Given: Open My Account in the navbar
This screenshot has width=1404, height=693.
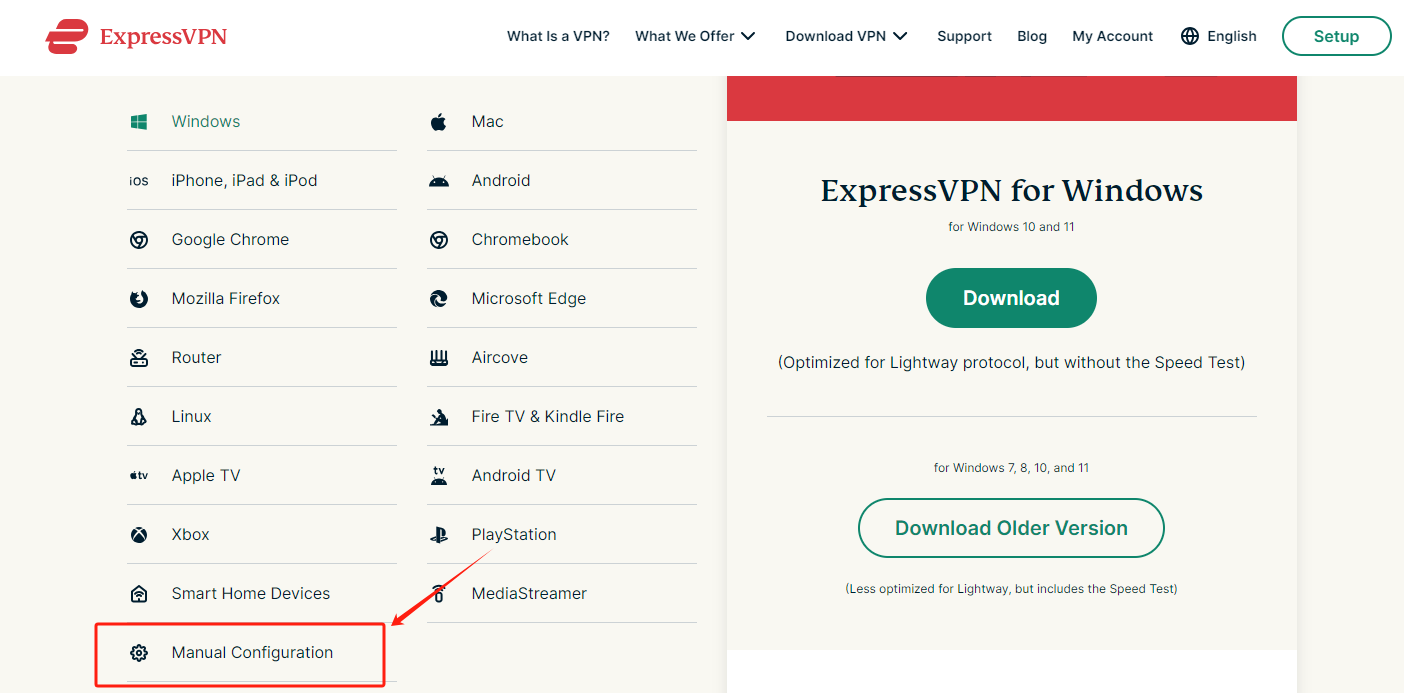Looking at the screenshot, I should point(1112,36).
